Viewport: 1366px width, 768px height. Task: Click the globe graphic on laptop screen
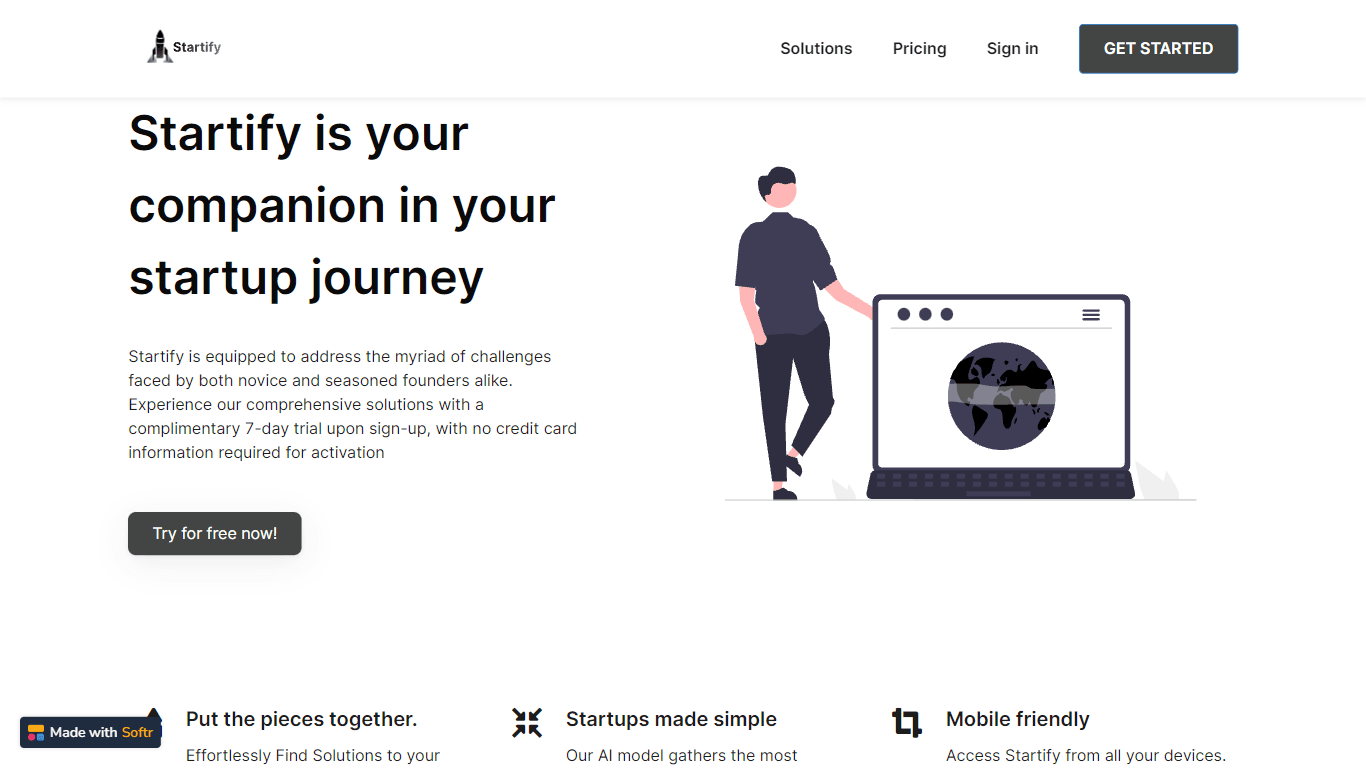coord(1001,396)
